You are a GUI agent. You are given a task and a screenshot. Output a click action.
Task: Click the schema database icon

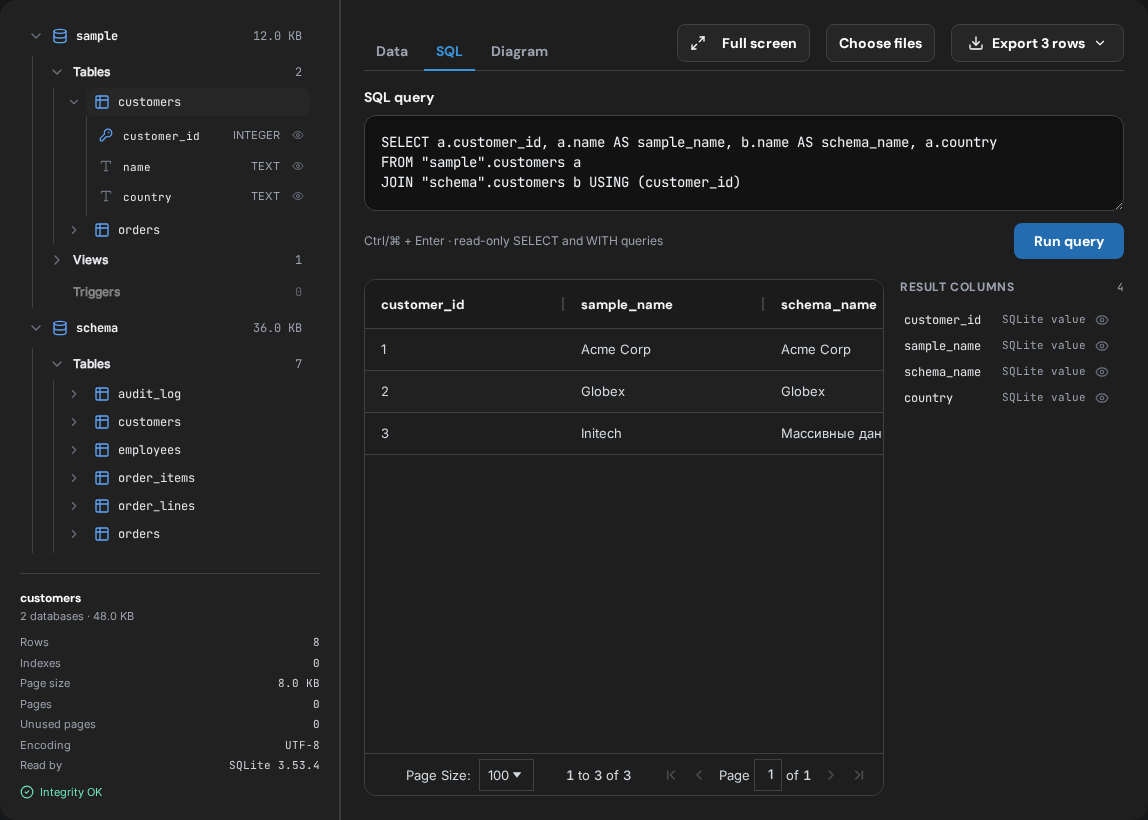click(x=60, y=328)
